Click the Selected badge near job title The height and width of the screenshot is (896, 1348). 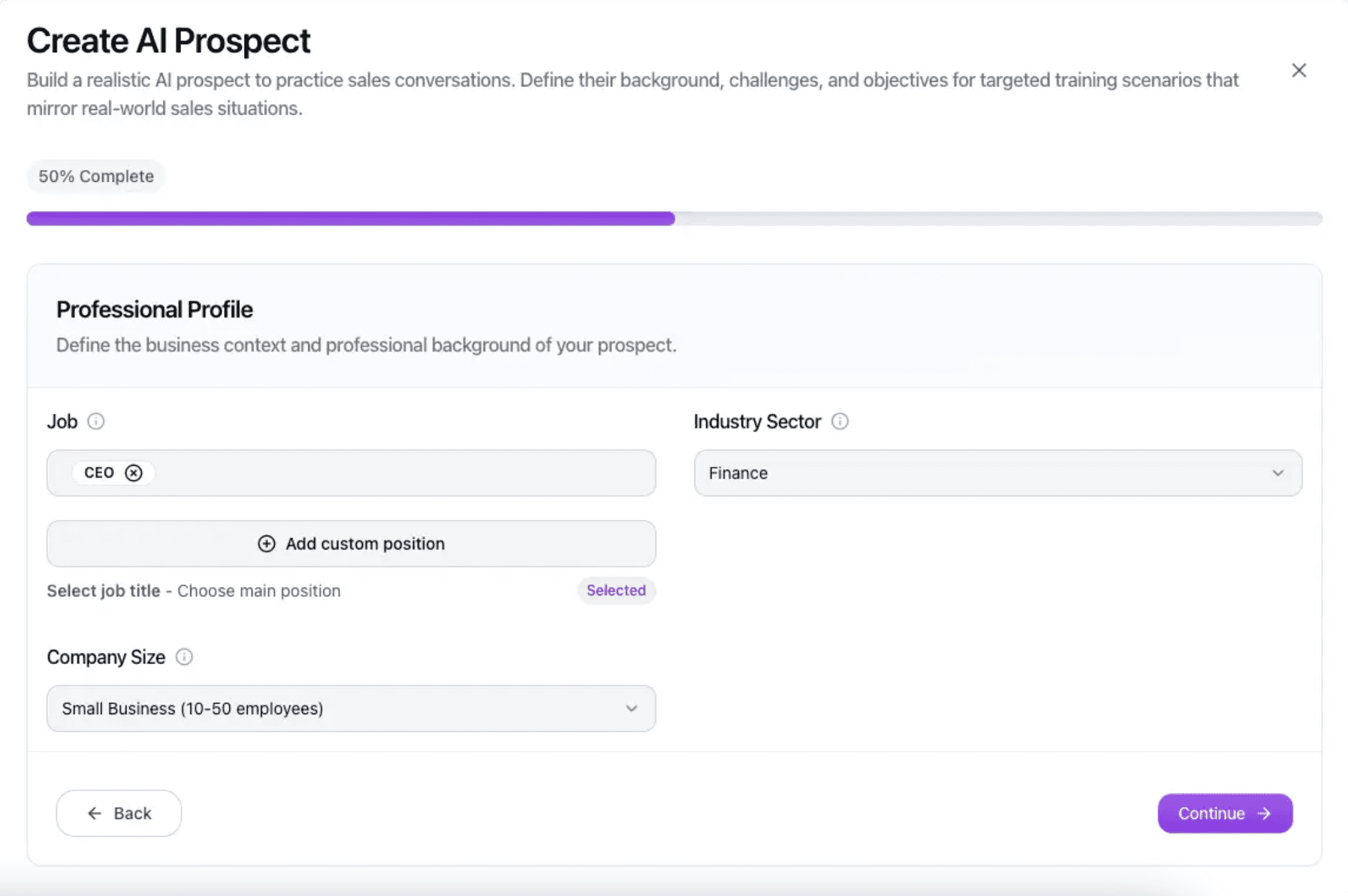click(615, 590)
